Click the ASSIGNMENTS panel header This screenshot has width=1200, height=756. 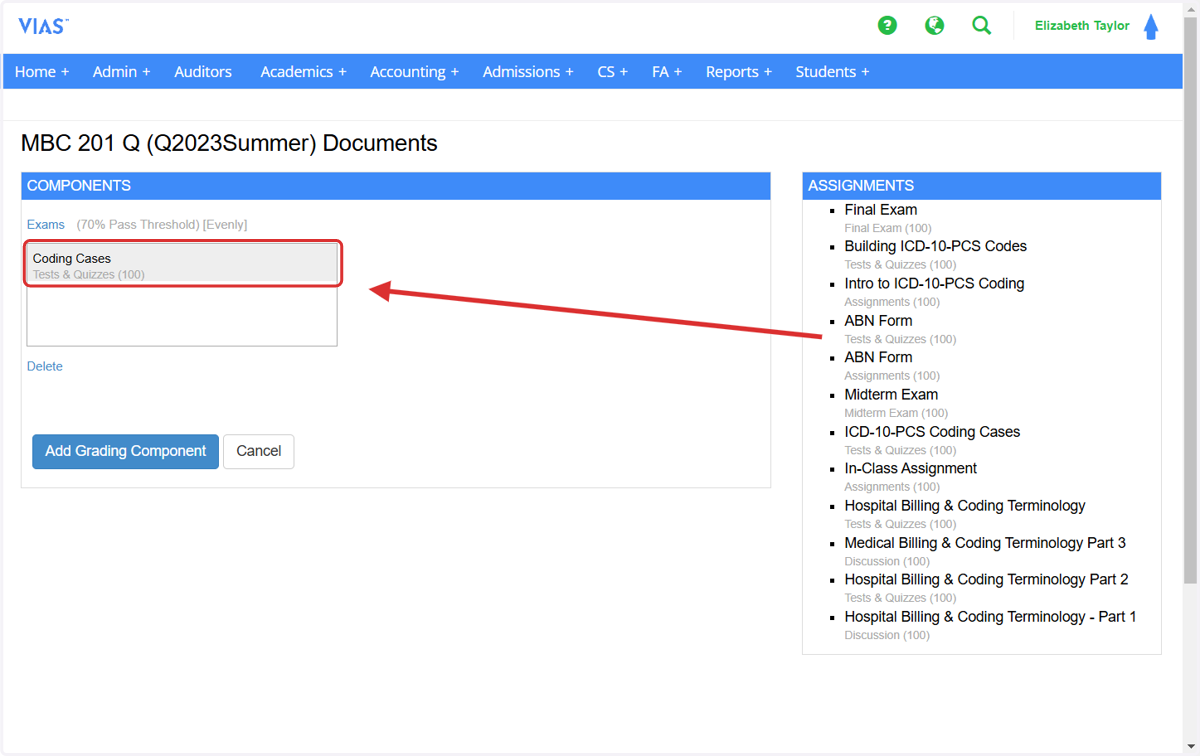[982, 186]
